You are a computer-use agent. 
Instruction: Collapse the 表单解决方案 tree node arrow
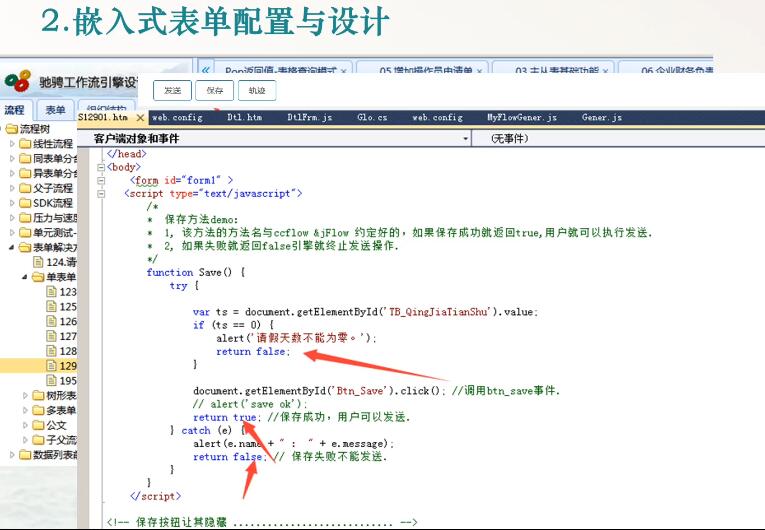(11, 247)
